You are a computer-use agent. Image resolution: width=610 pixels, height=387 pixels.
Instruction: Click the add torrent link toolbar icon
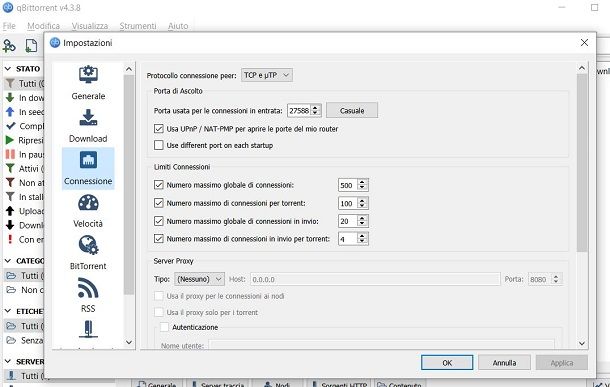[x=9, y=46]
